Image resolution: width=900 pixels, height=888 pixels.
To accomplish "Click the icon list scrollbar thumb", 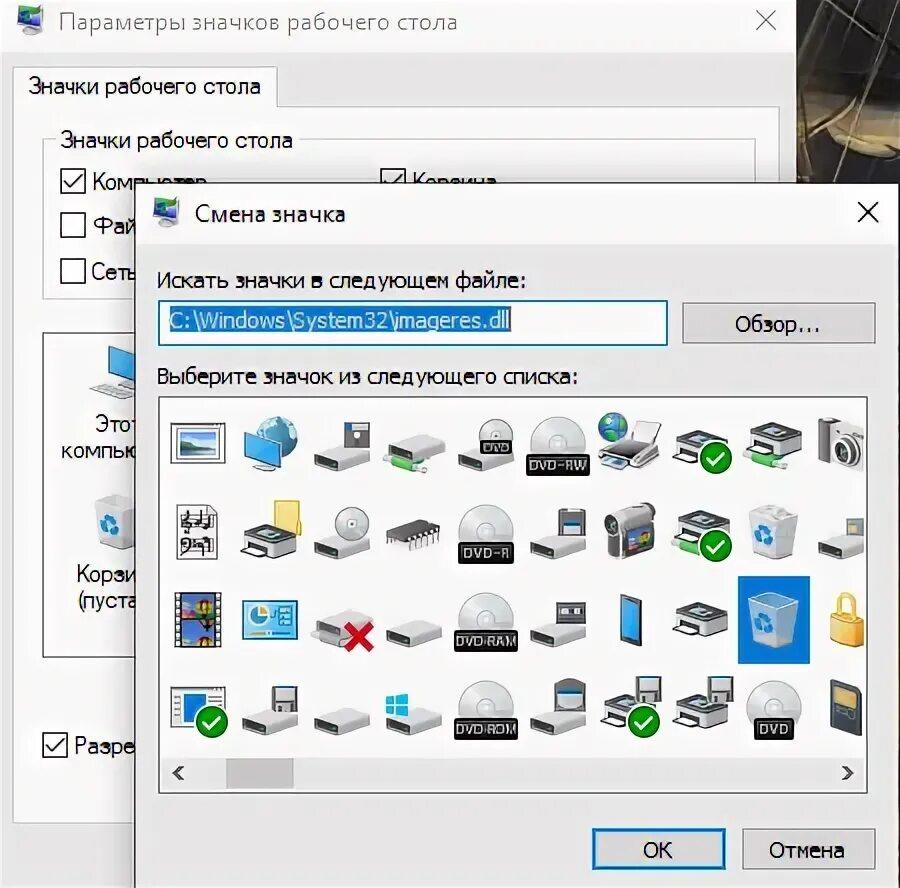I will coord(259,773).
